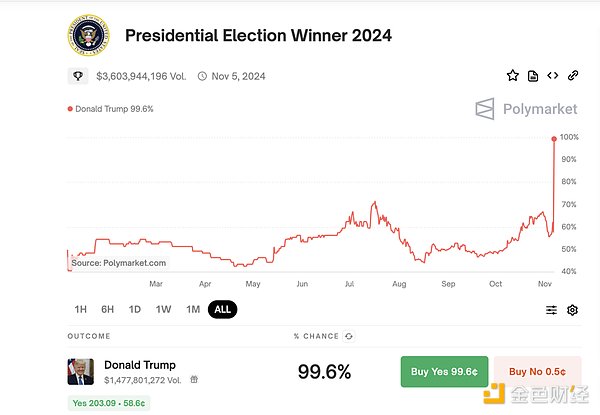600x415 pixels.
Task: Click Donald Trump portrait thumbnail
Action: [81, 372]
